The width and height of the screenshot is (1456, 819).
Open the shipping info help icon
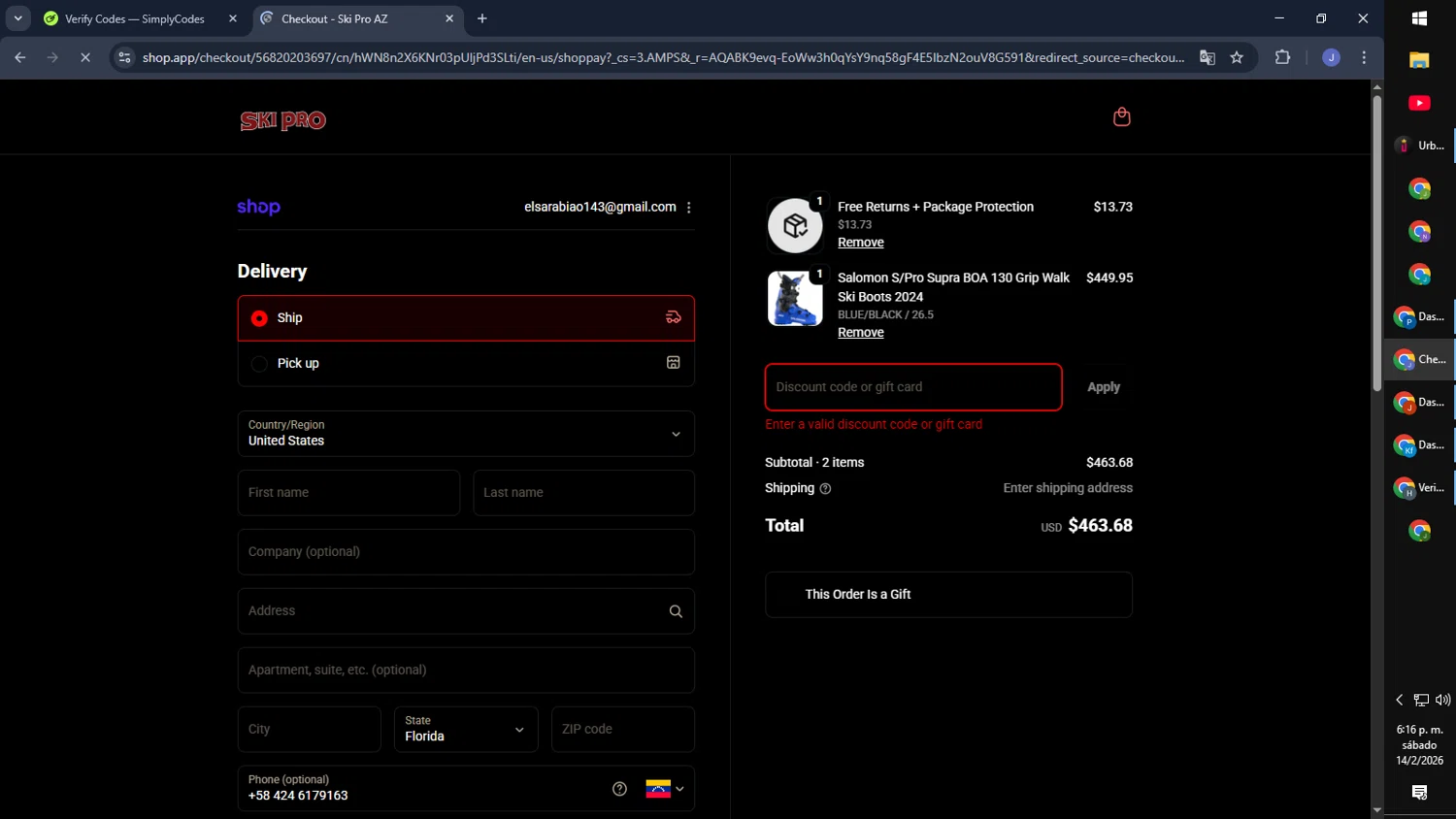tap(825, 489)
